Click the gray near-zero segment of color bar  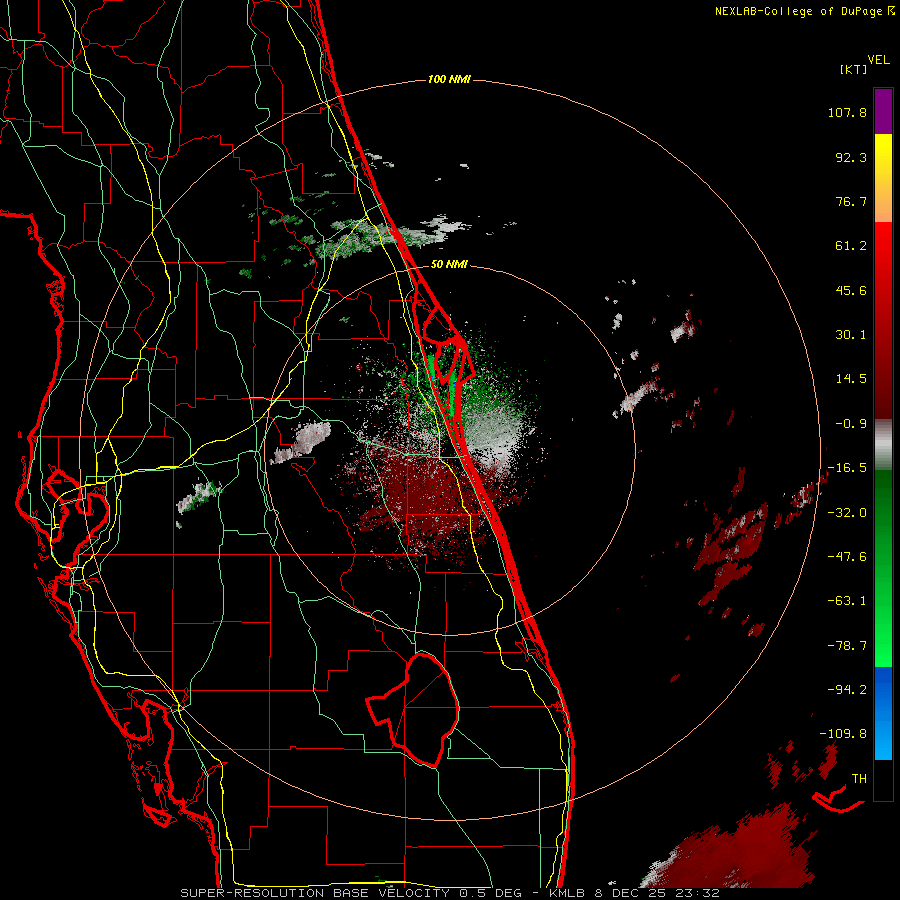[883, 446]
